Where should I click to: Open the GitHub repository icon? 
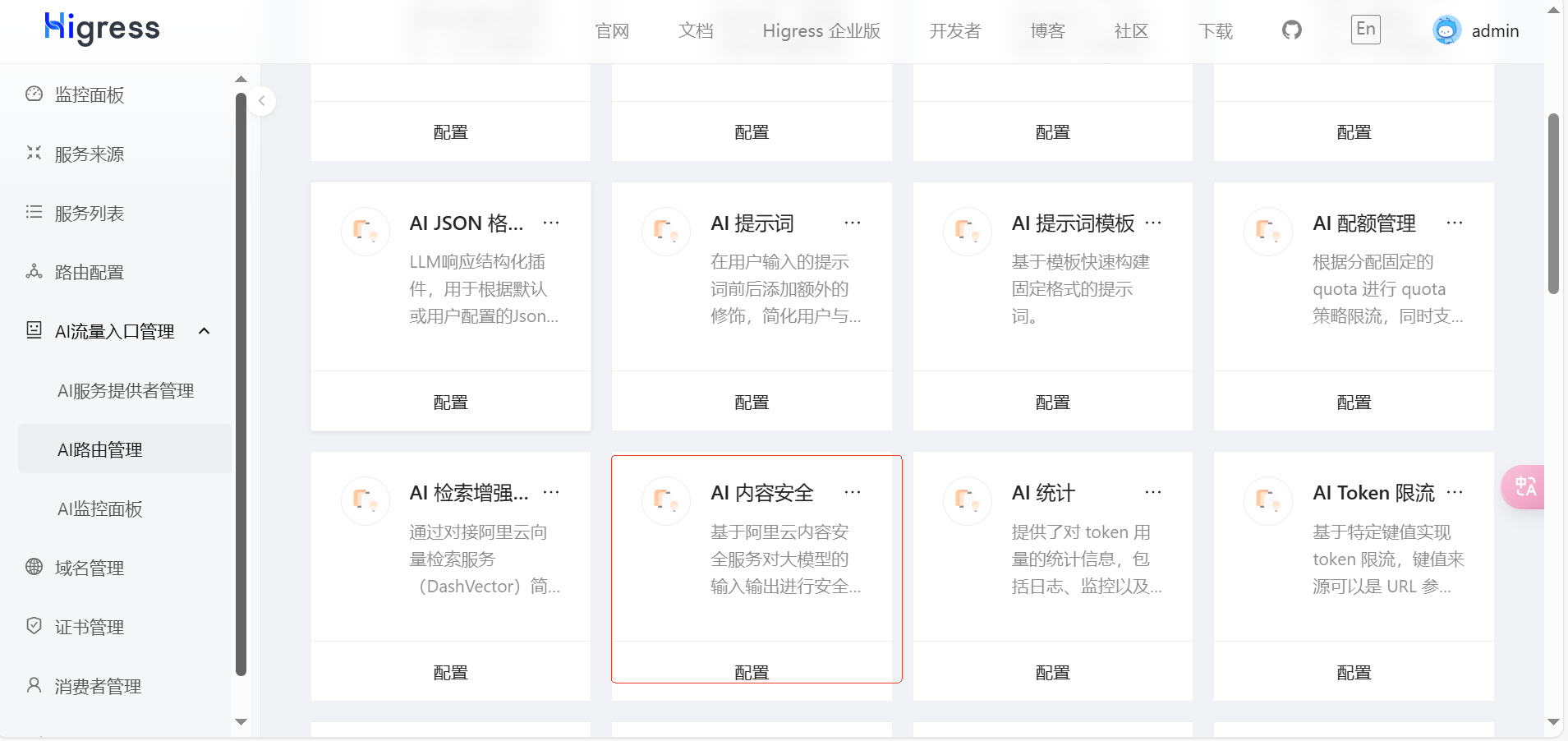click(1291, 30)
